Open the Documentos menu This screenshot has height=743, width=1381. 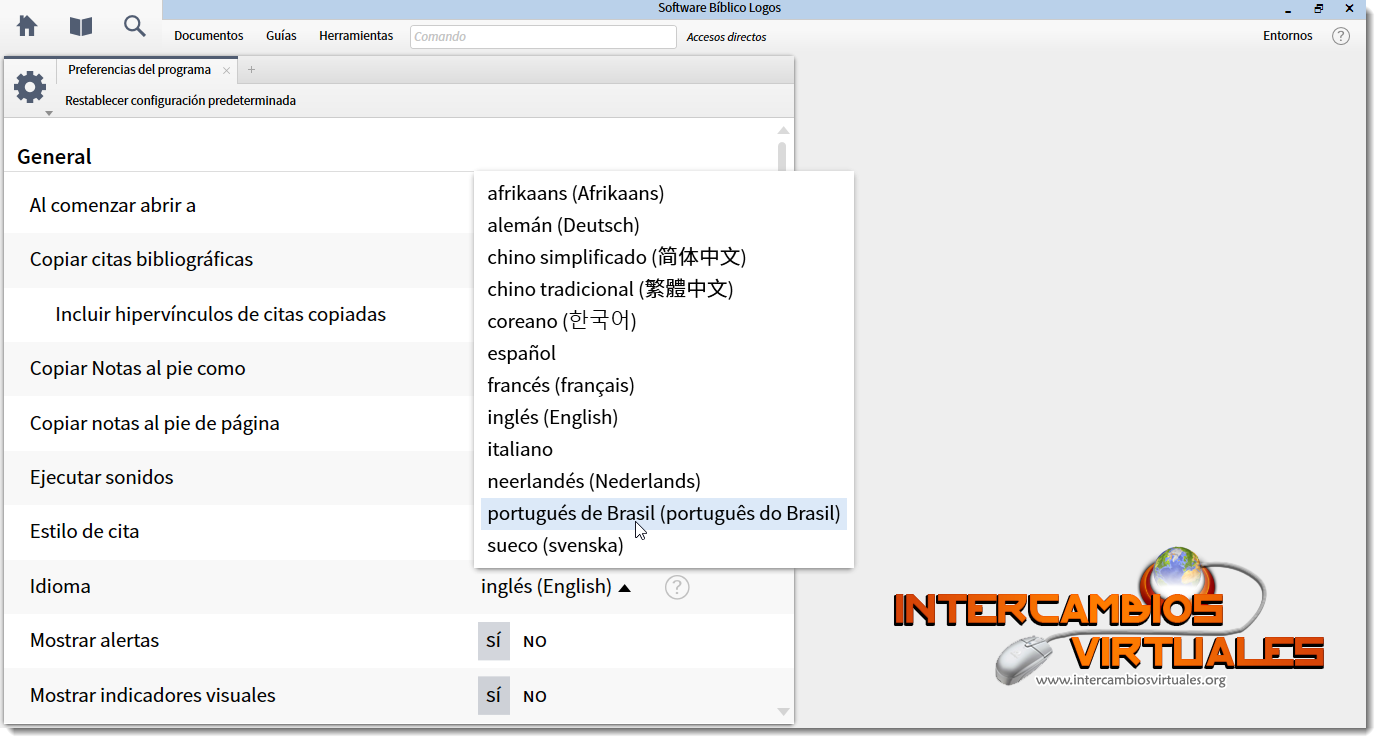click(x=209, y=36)
